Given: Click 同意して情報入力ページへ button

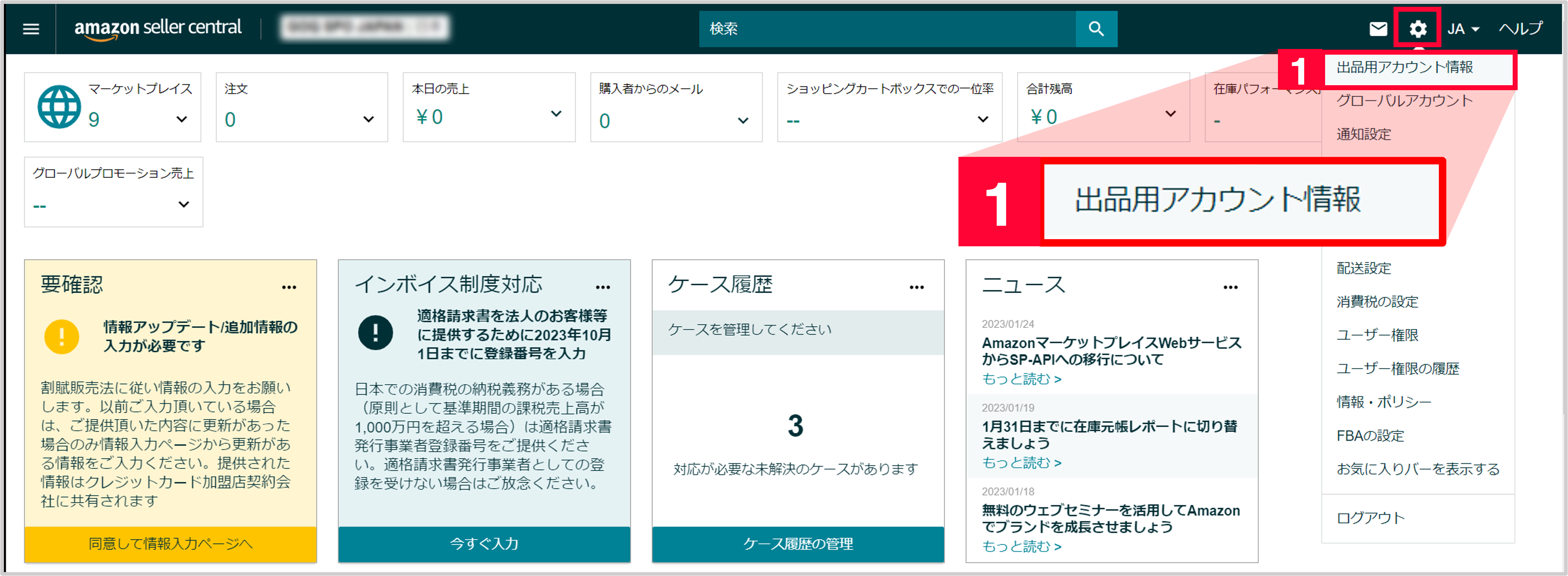Looking at the screenshot, I should (x=171, y=544).
